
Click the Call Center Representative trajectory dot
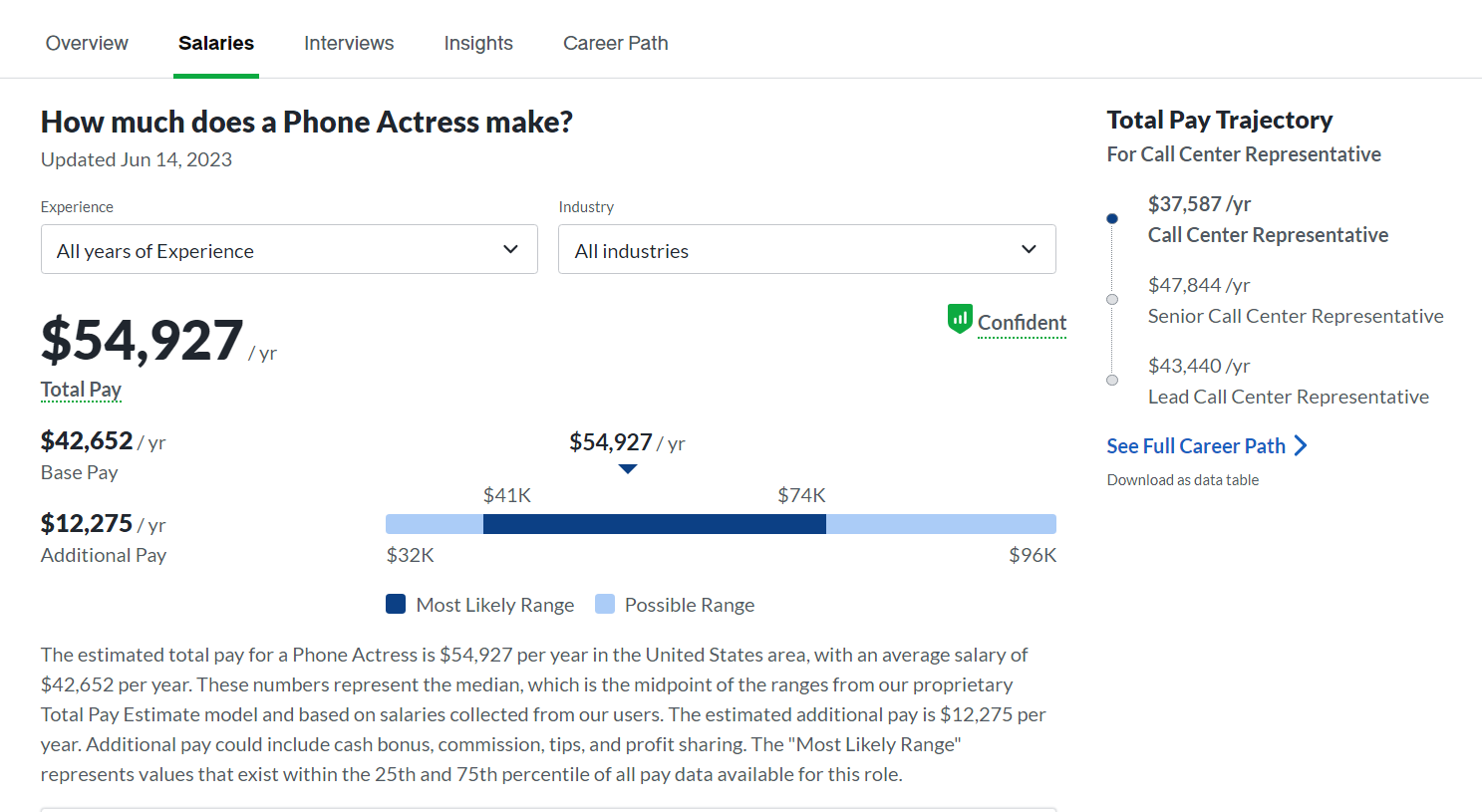click(1112, 218)
